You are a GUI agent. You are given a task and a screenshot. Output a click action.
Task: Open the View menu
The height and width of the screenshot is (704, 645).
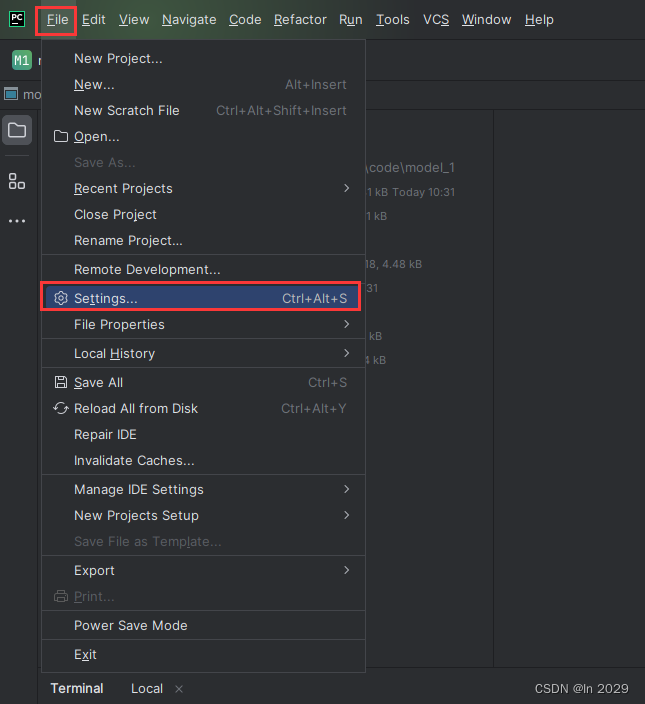[134, 20]
